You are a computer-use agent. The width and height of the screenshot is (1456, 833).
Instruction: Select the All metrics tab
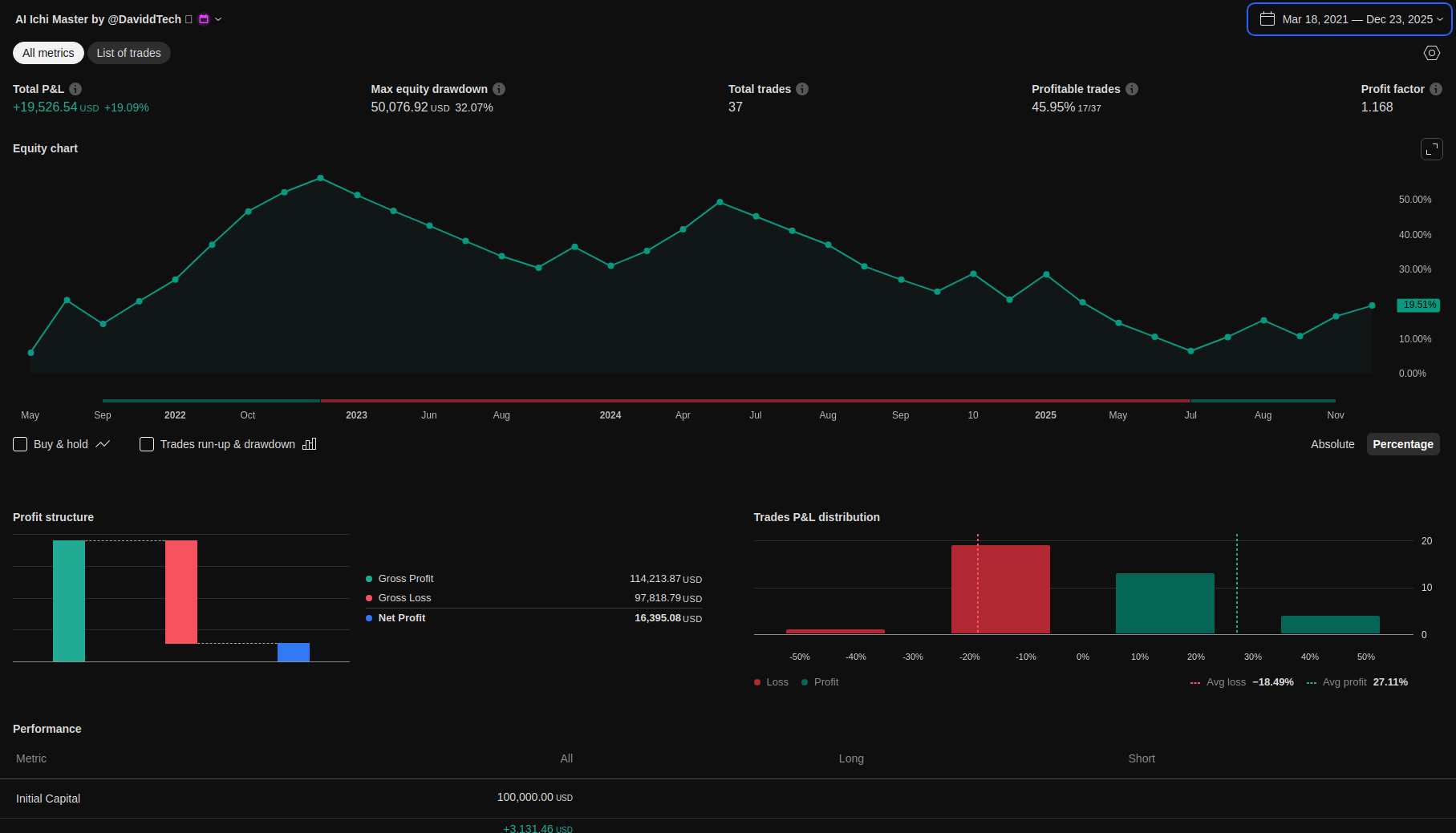48,53
